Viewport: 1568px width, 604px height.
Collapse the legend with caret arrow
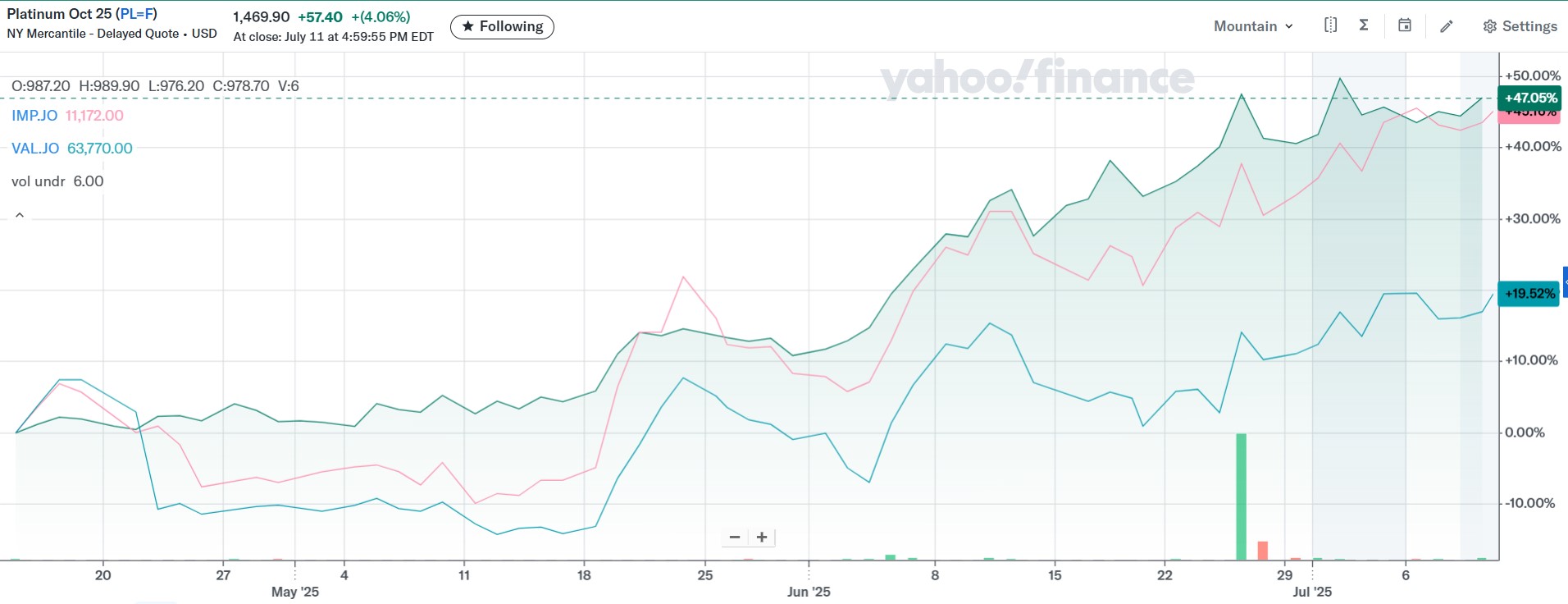pyautogui.click(x=20, y=215)
